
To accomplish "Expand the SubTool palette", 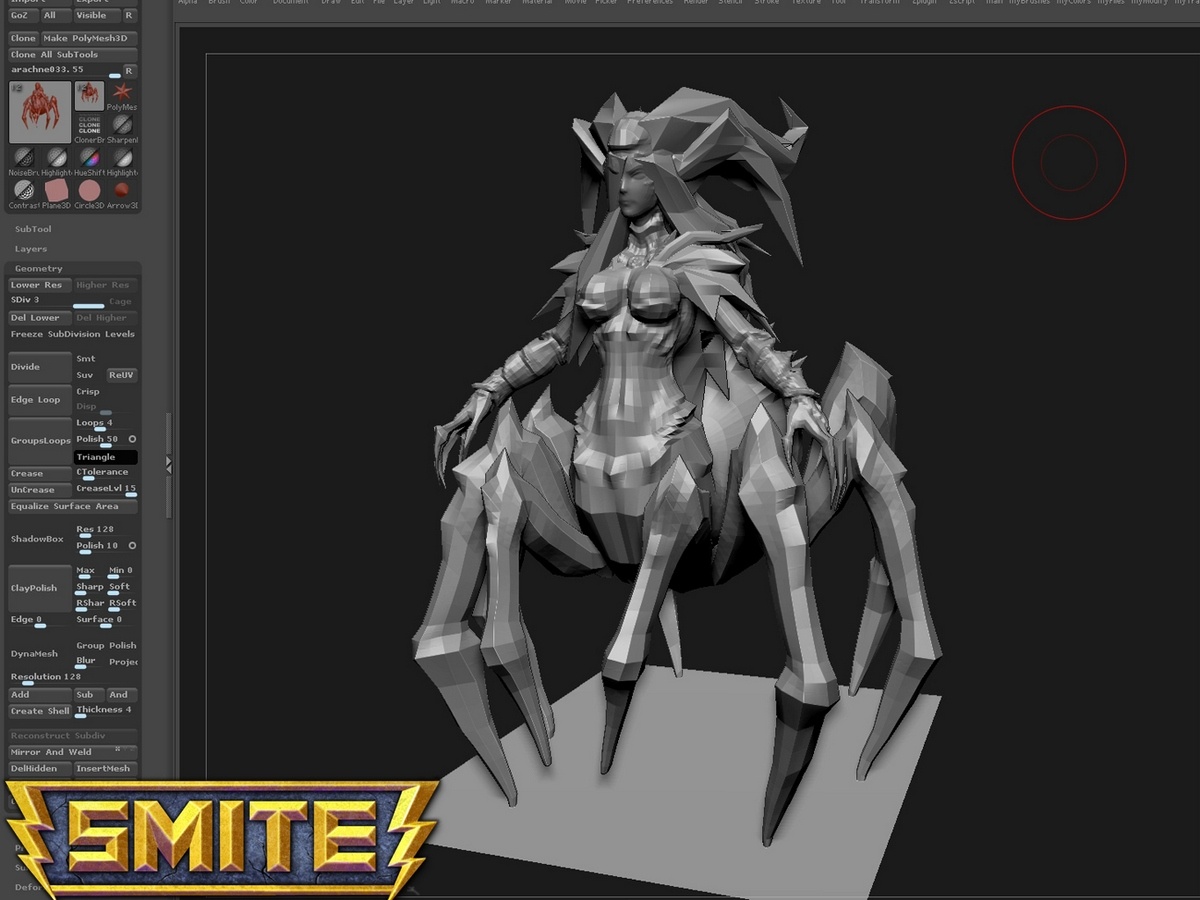I will [33, 228].
